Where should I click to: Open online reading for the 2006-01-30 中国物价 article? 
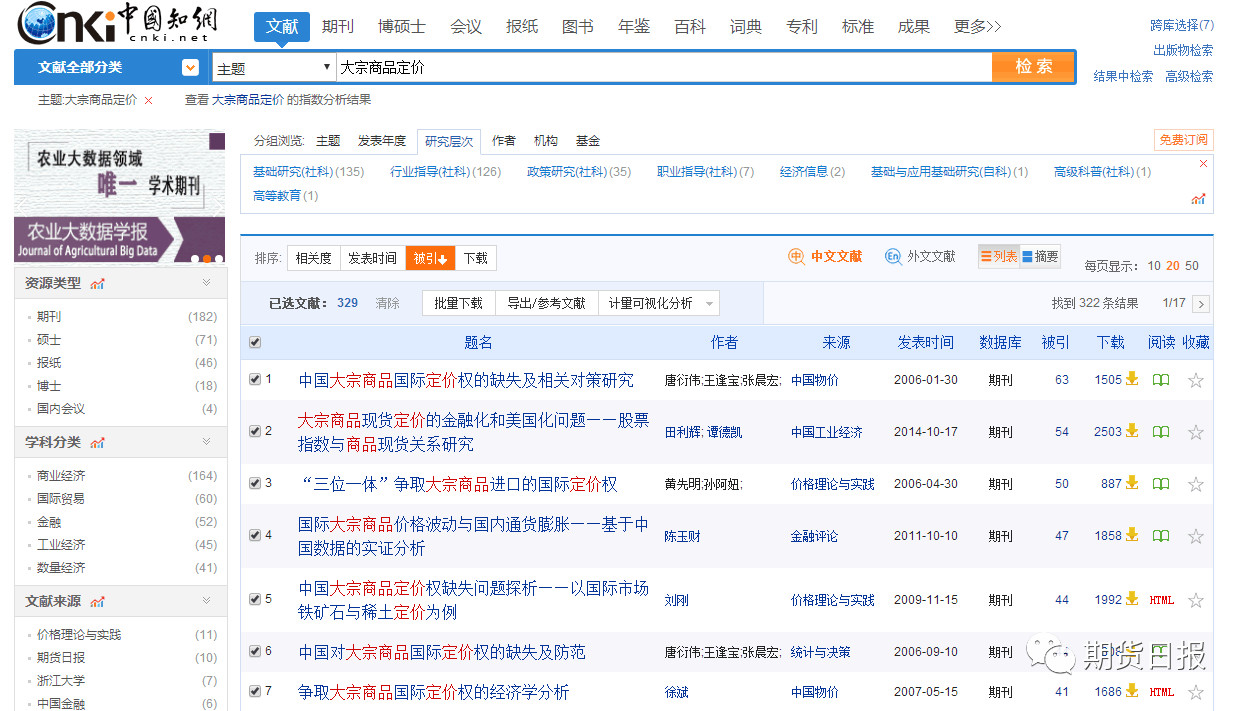tap(1161, 380)
